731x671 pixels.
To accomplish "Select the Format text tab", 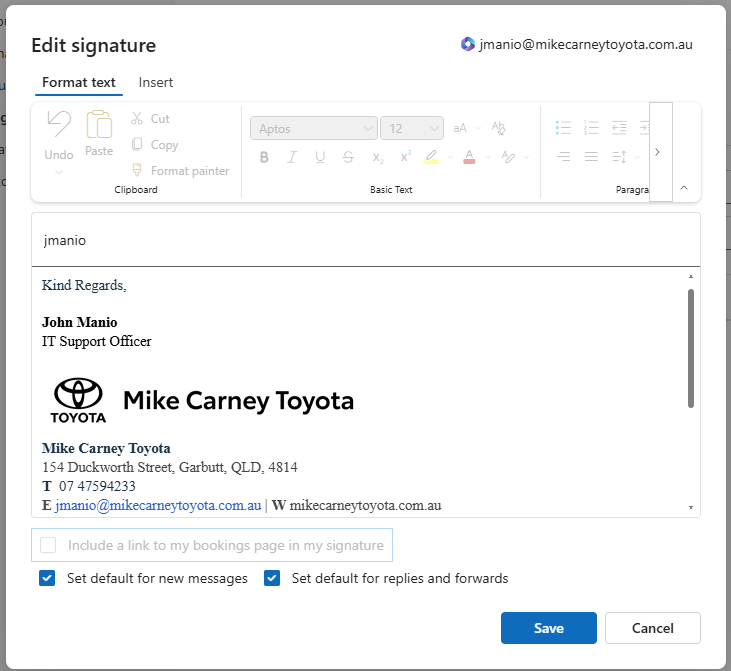I will [79, 83].
